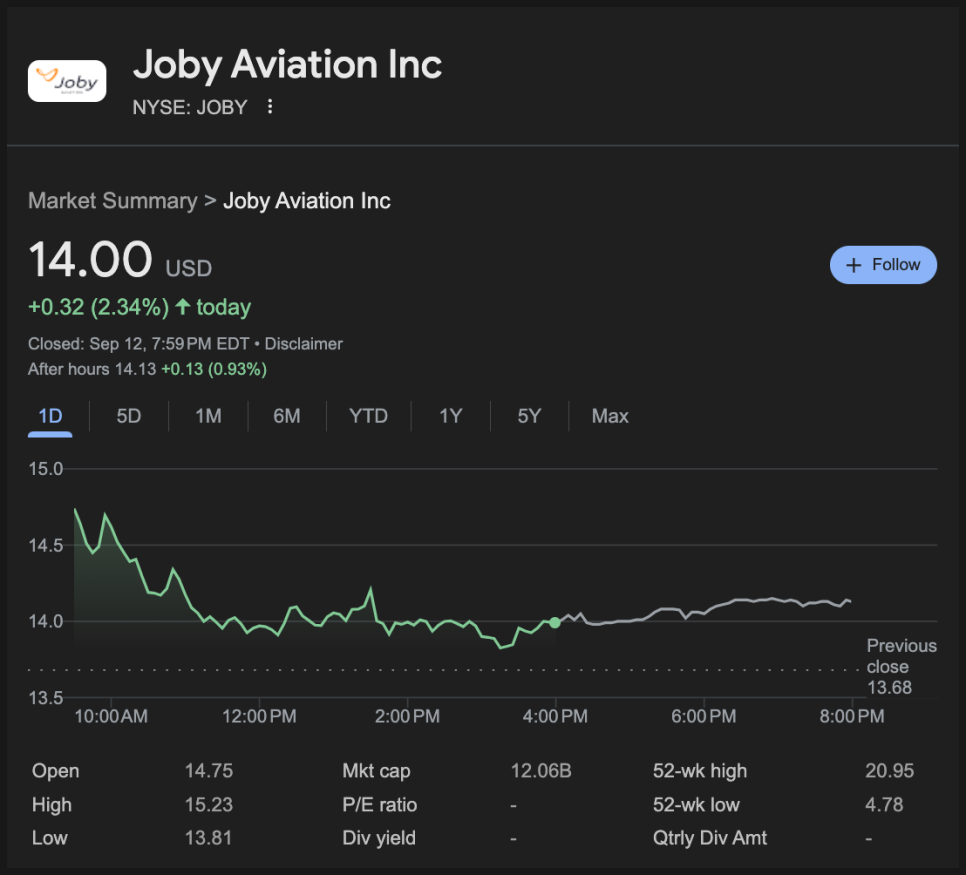Click the 52-wk high value 20.95

click(889, 771)
